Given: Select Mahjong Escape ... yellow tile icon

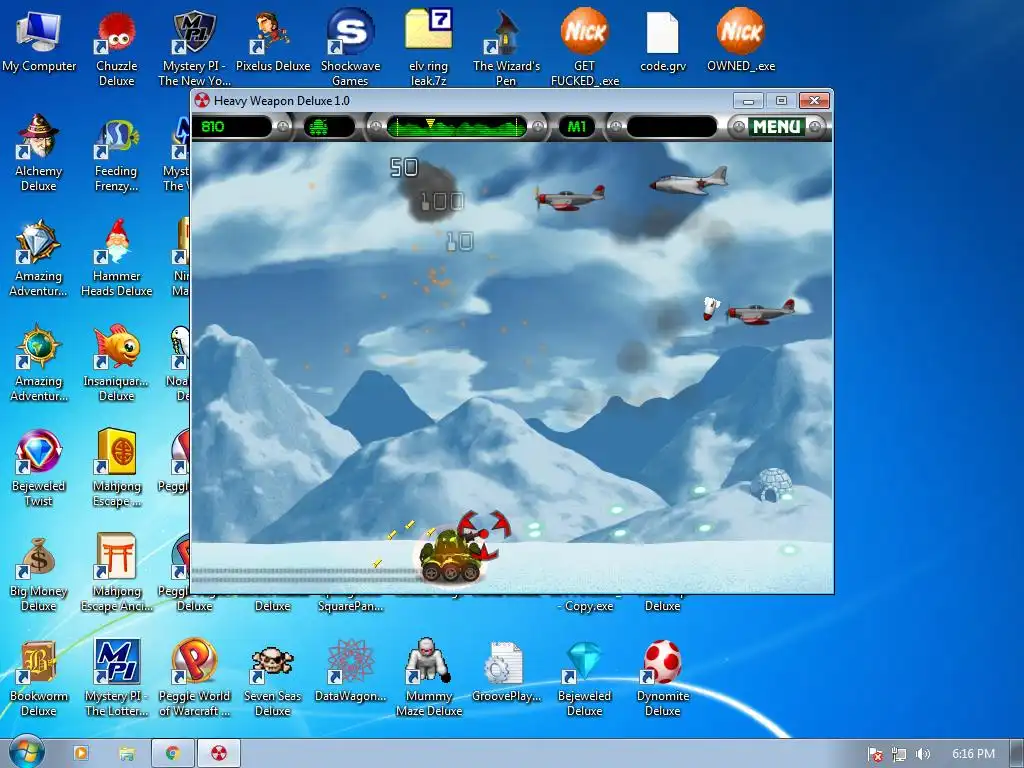Looking at the screenshot, I should click(x=116, y=470).
